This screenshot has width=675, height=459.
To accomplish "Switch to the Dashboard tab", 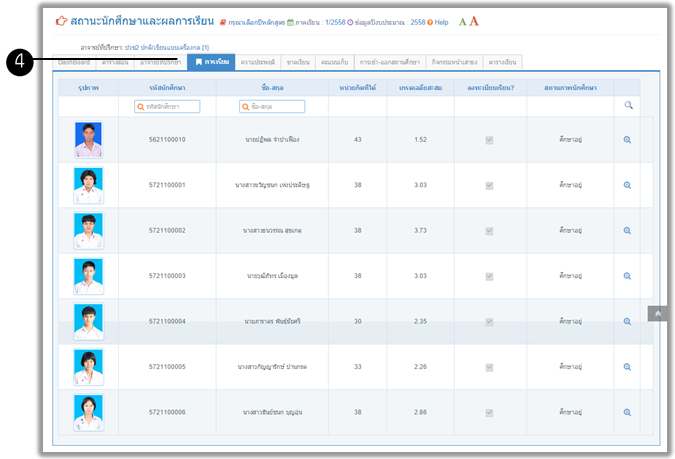I will click(78, 62).
